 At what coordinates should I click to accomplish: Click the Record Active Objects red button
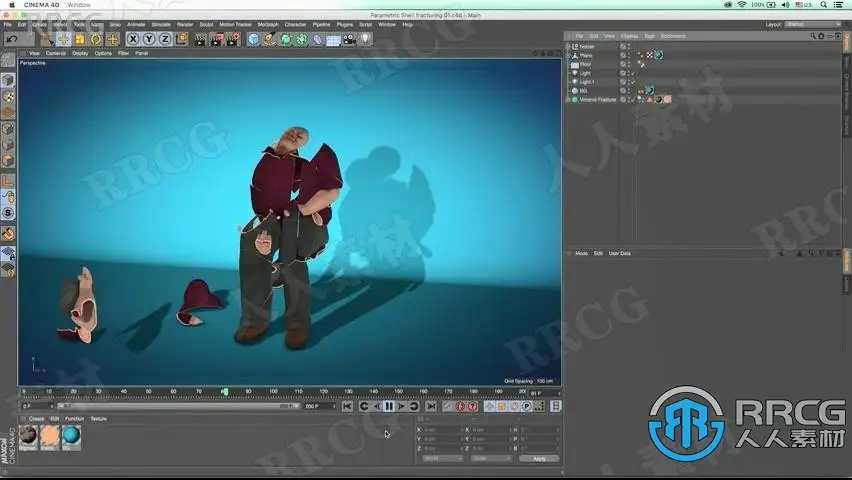pos(448,406)
